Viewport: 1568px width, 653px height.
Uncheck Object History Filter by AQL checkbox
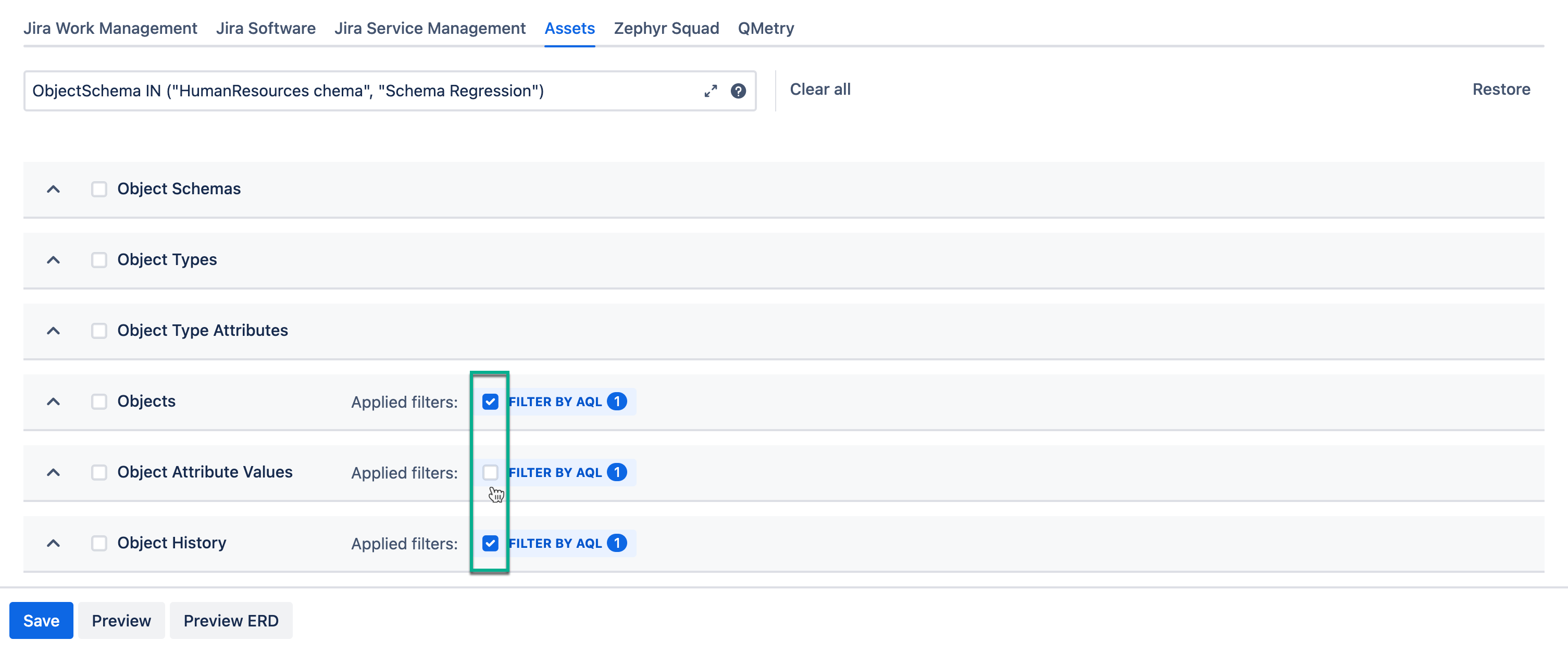[490, 543]
